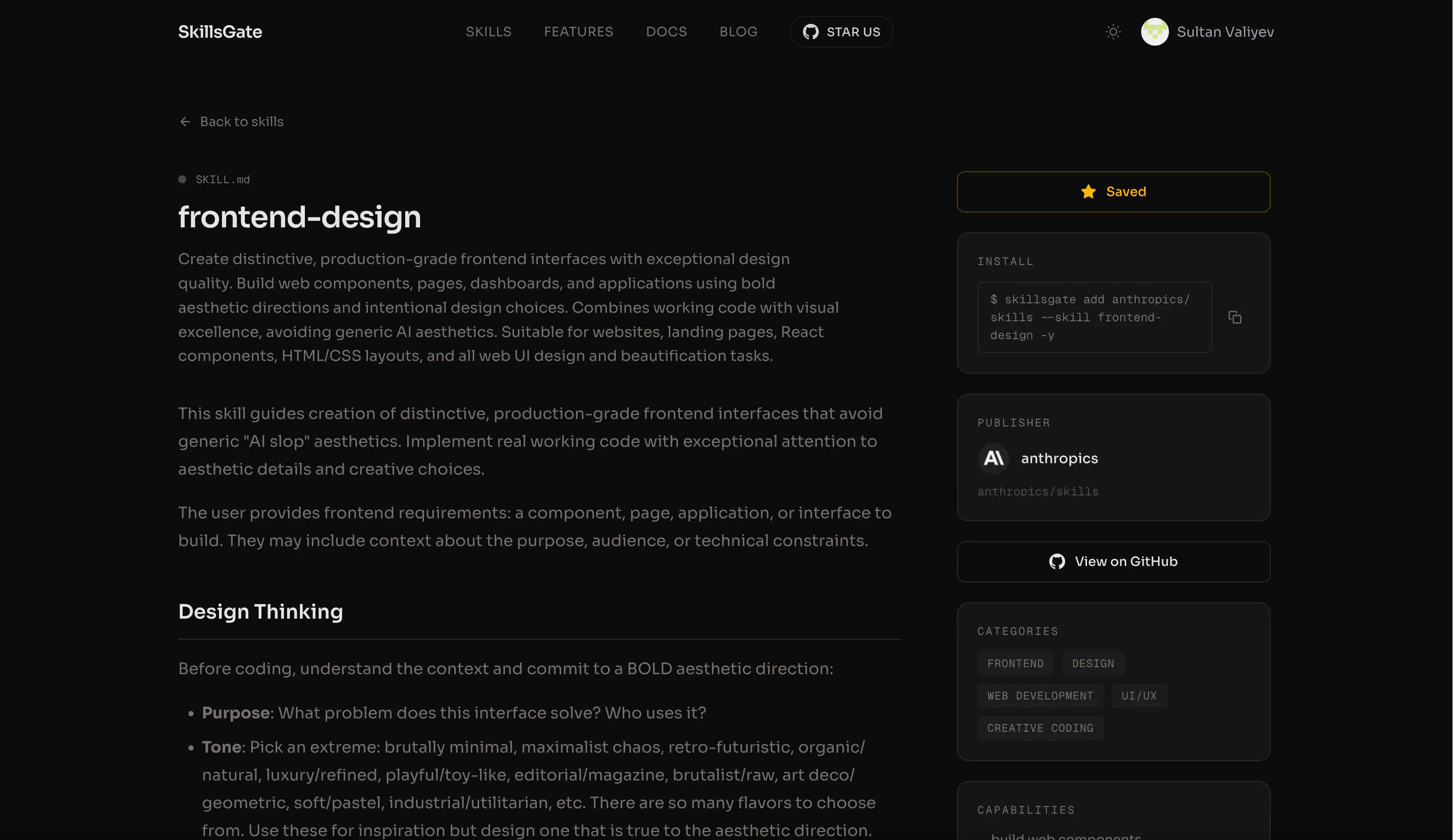The height and width of the screenshot is (840, 1453).
Task: Pick the UI/UX category tag
Action: 1139,696
